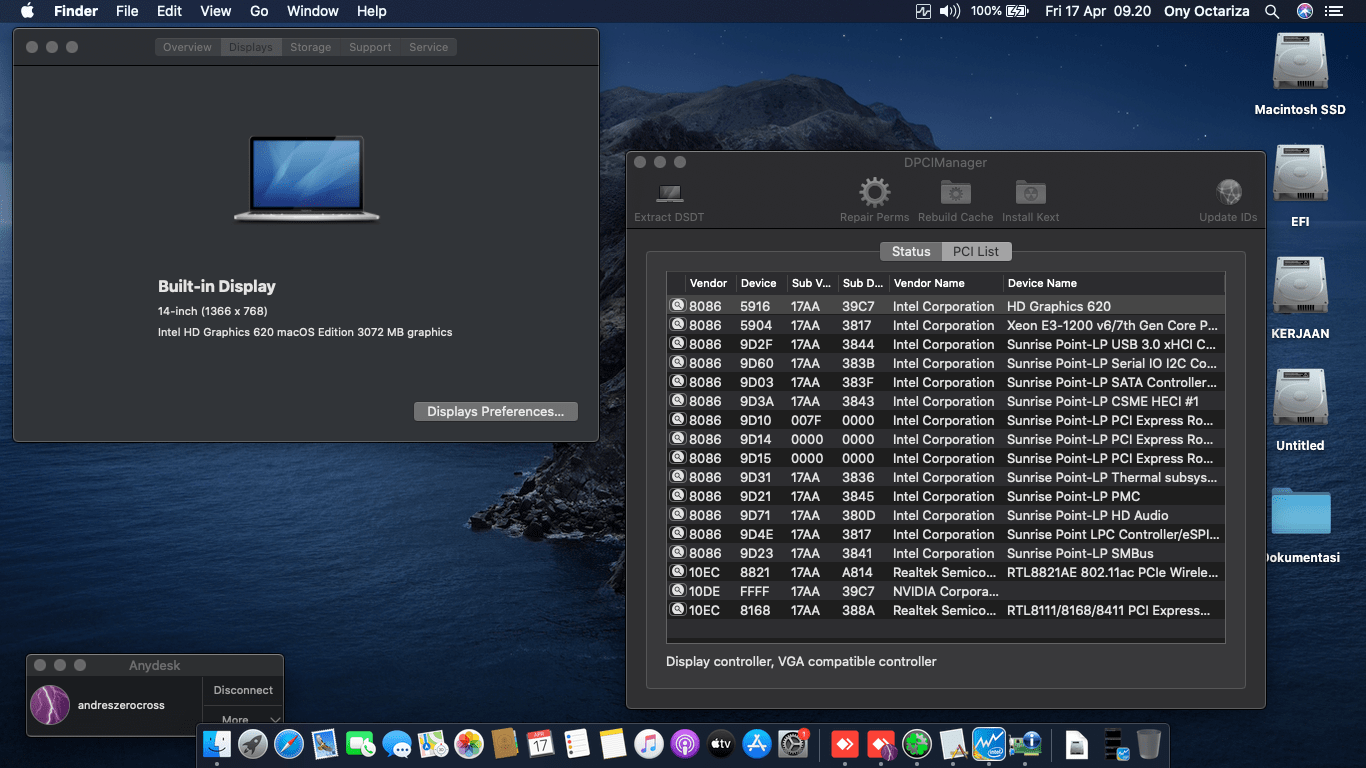Click the magnifier icon on the NVIDIA row
Screen dimensions: 1366x768
677,591
